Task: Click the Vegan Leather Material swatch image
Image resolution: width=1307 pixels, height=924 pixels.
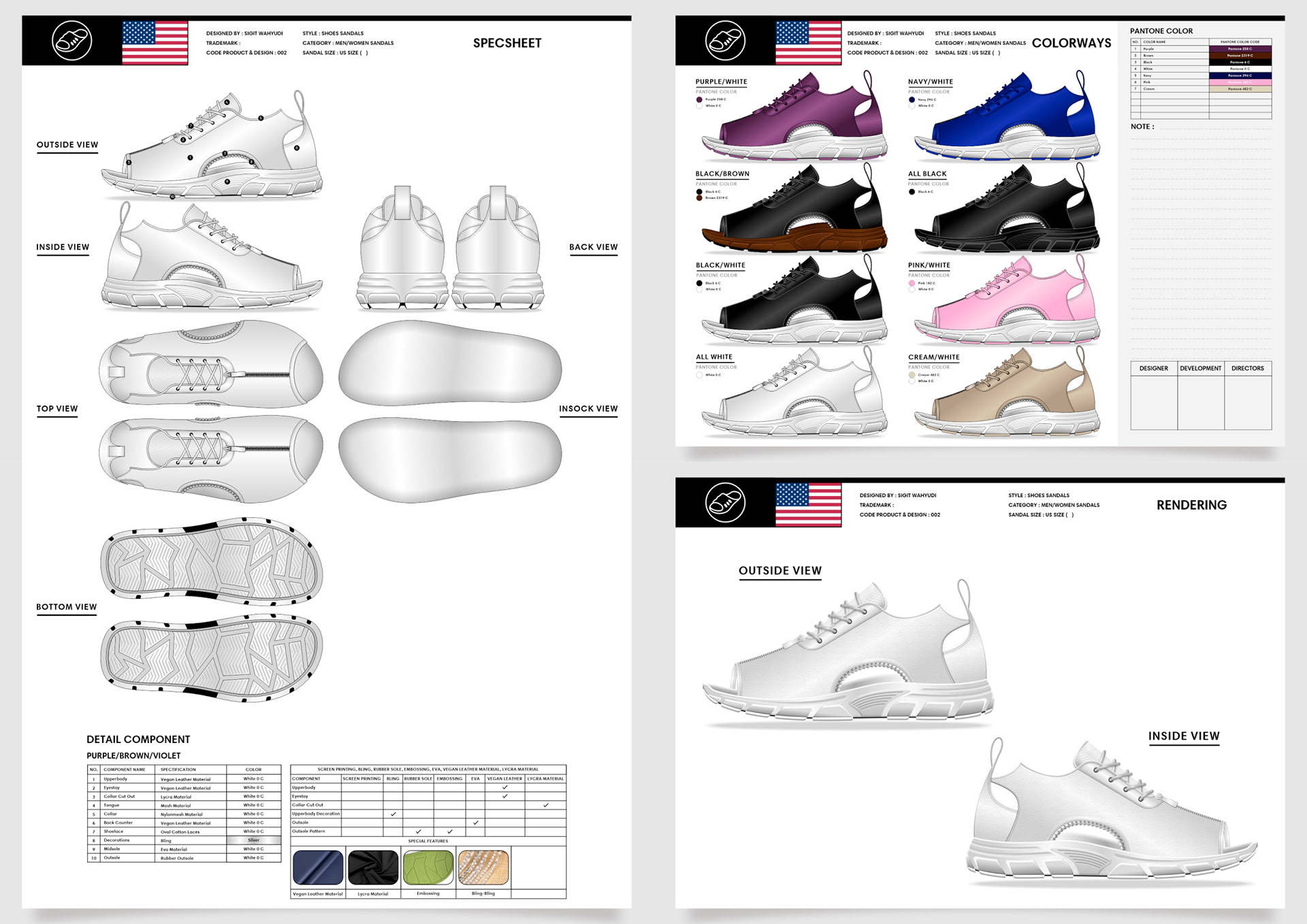Action: click(318, 868)
